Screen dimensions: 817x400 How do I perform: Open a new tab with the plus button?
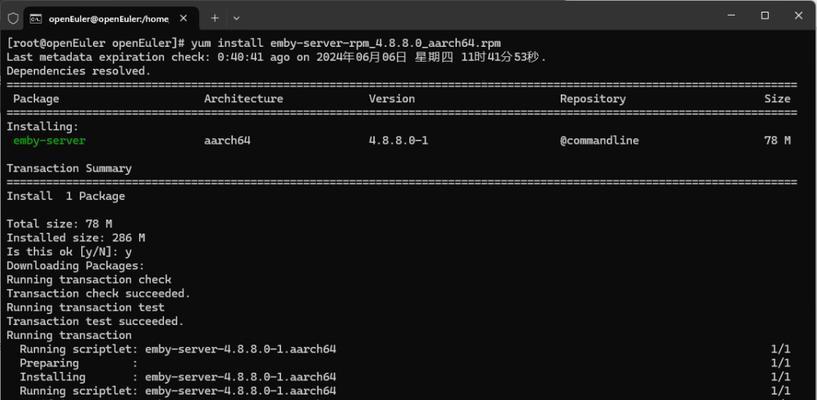coord(215,18)
